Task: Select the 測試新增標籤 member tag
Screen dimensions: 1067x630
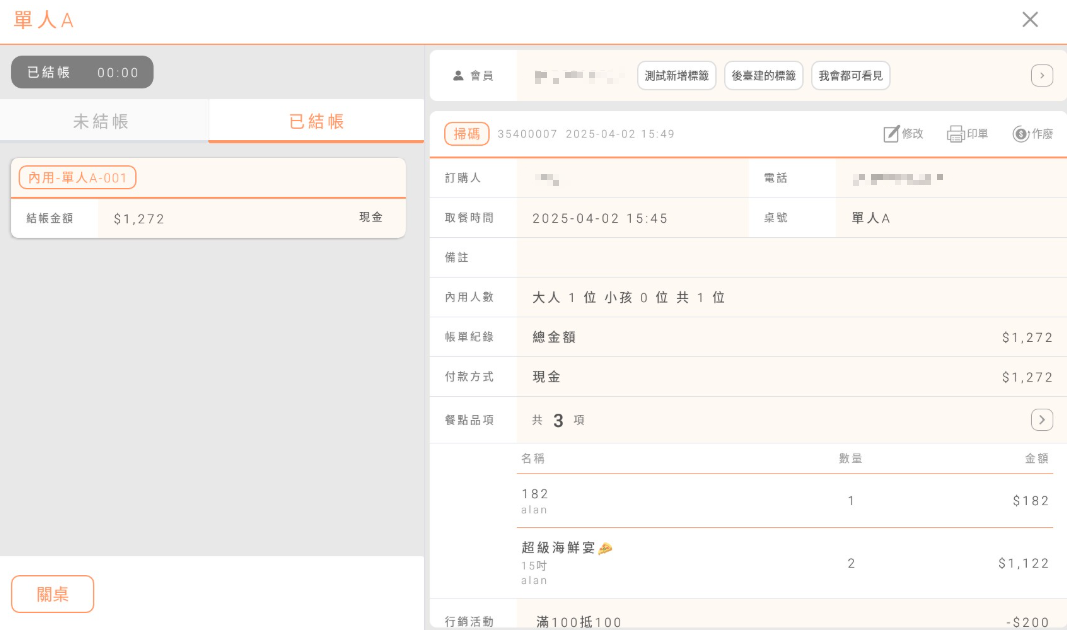Action: pyautogui.click(x=676, y=76)
